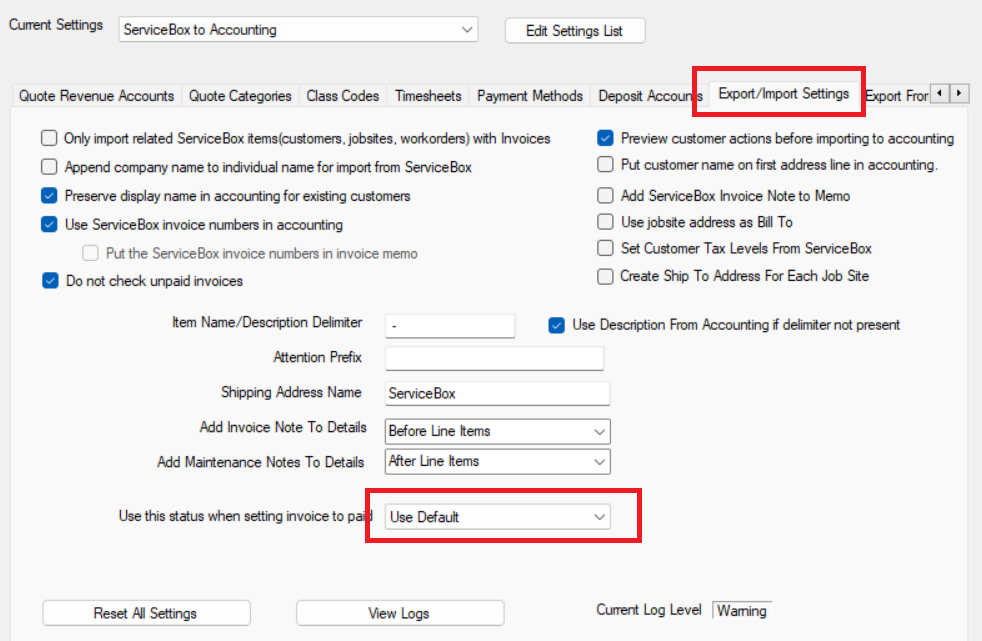This screenshot has width=982, height=641.
Task: Toggle Use ServiceBox invoice numbers in accounting
Action: coord(49,224)
